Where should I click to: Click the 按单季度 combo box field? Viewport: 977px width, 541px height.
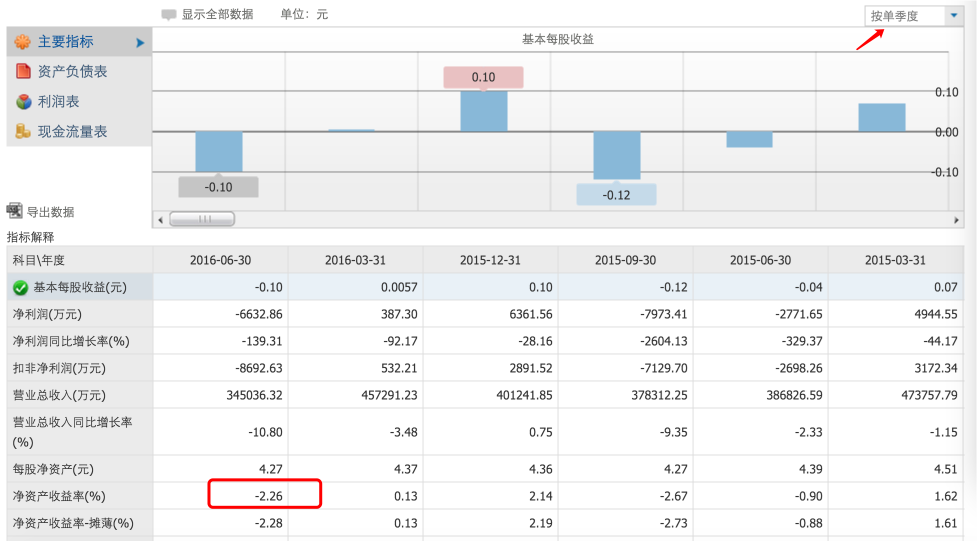pos(913,16)
